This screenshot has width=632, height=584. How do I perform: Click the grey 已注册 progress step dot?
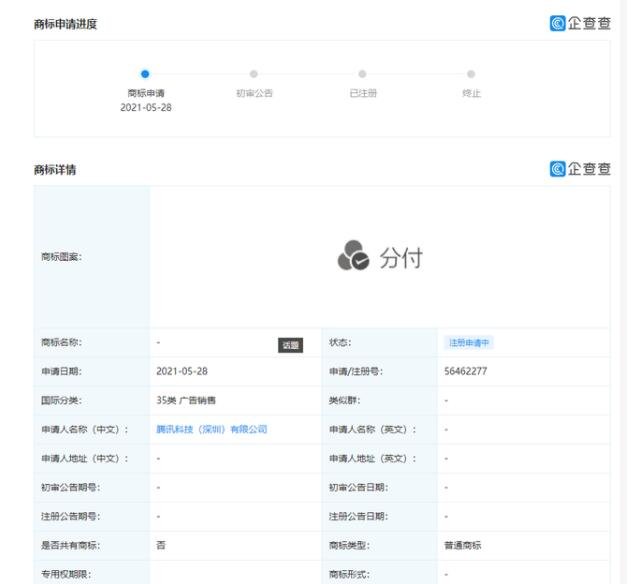click(x=362, y=74)
